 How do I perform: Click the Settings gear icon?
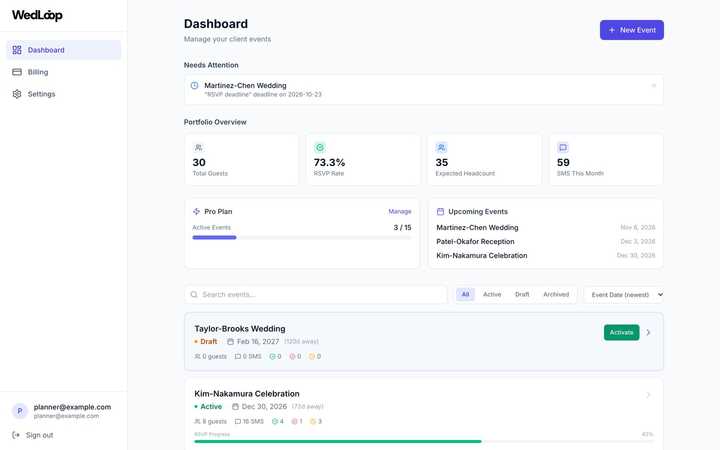tap(17, 94)
